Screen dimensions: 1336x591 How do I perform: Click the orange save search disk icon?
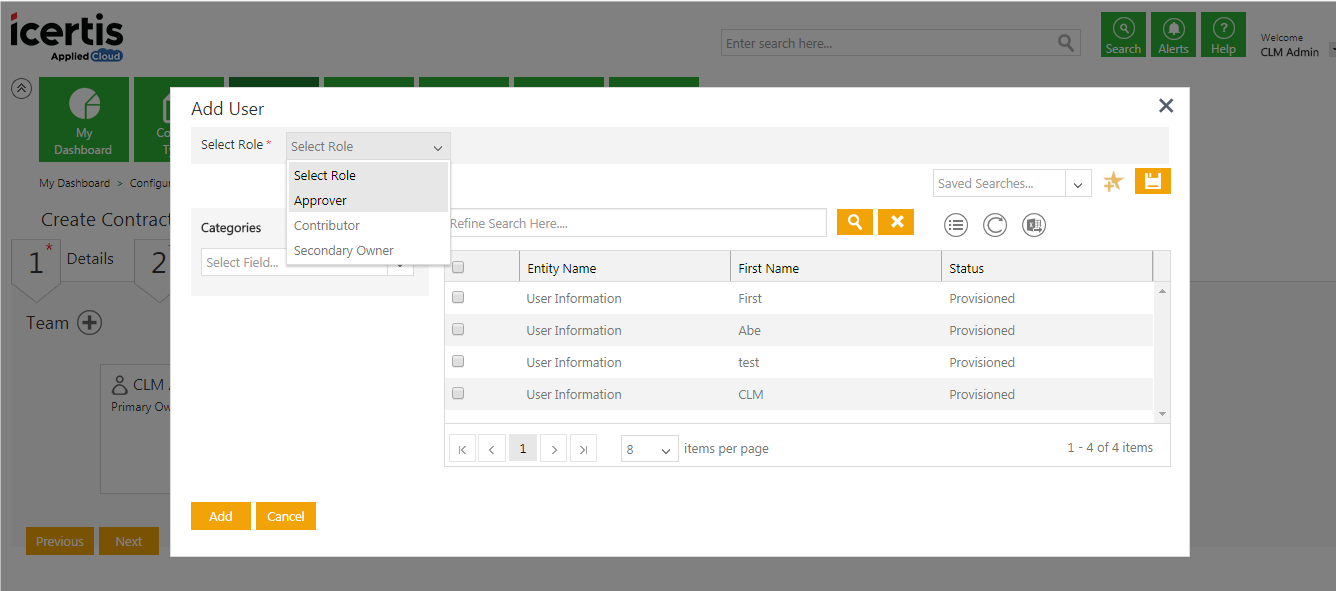(x=1153, y=181)
